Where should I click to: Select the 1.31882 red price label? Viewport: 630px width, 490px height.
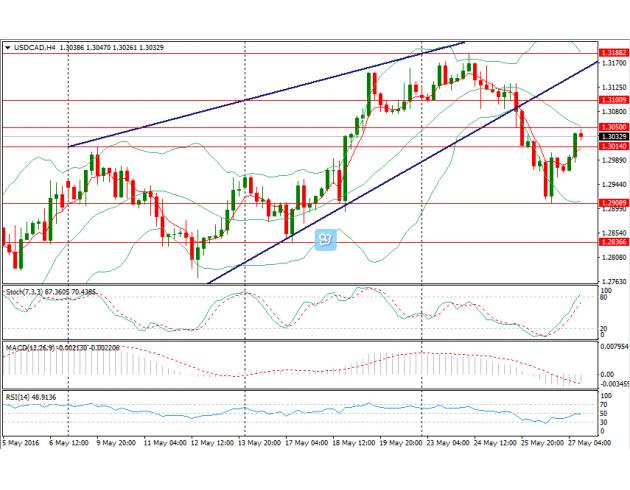612,53
